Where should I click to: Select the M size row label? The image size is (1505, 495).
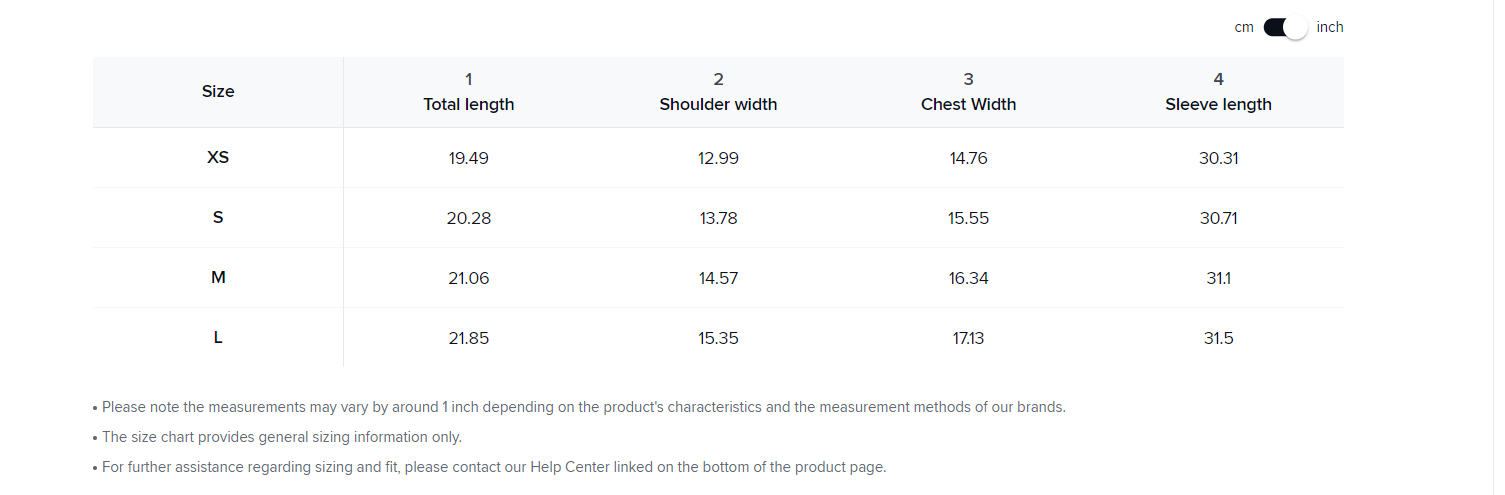pos(218,278)
